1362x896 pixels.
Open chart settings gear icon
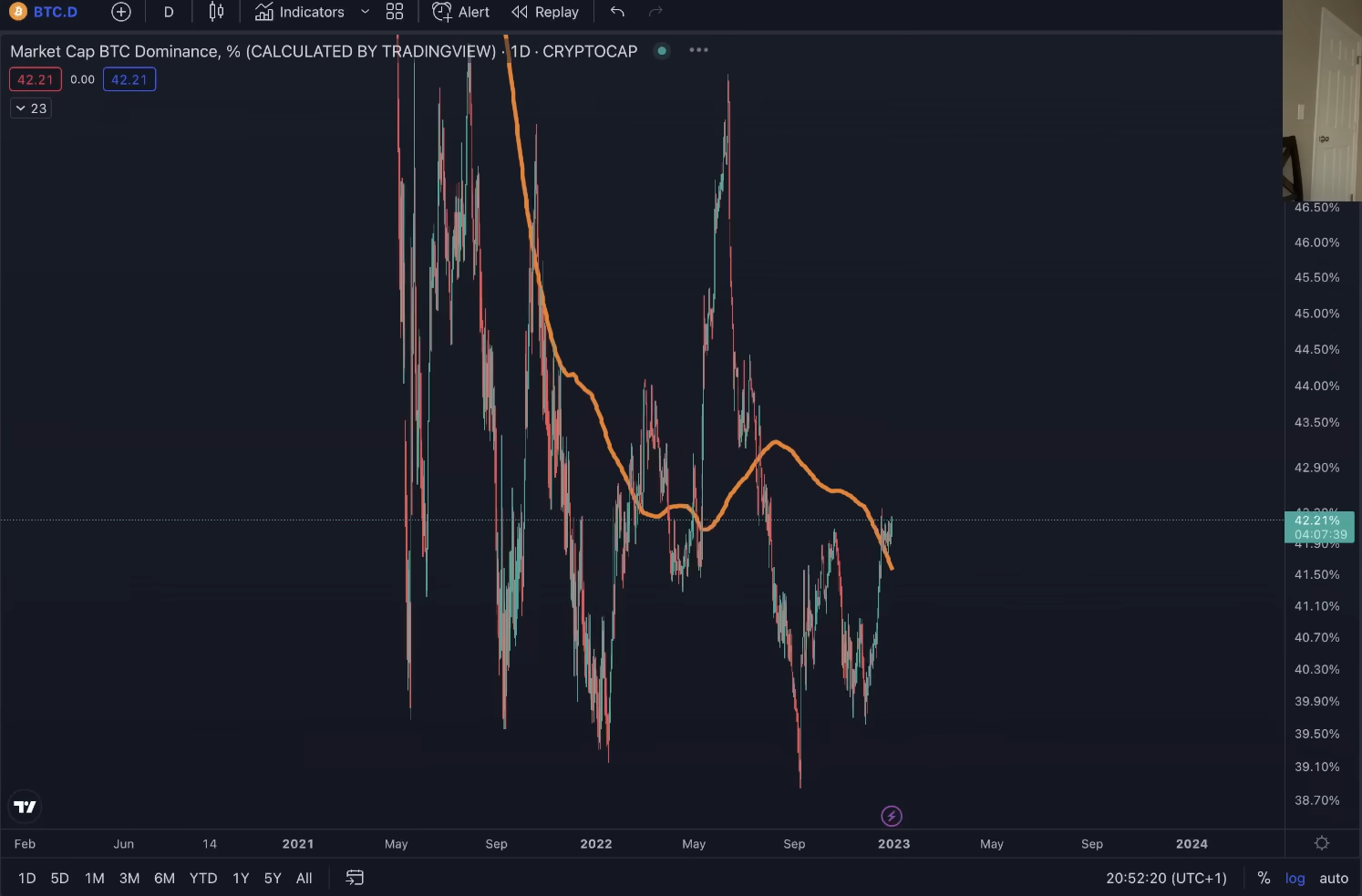pyautogui.click(x=1322, y=843)
